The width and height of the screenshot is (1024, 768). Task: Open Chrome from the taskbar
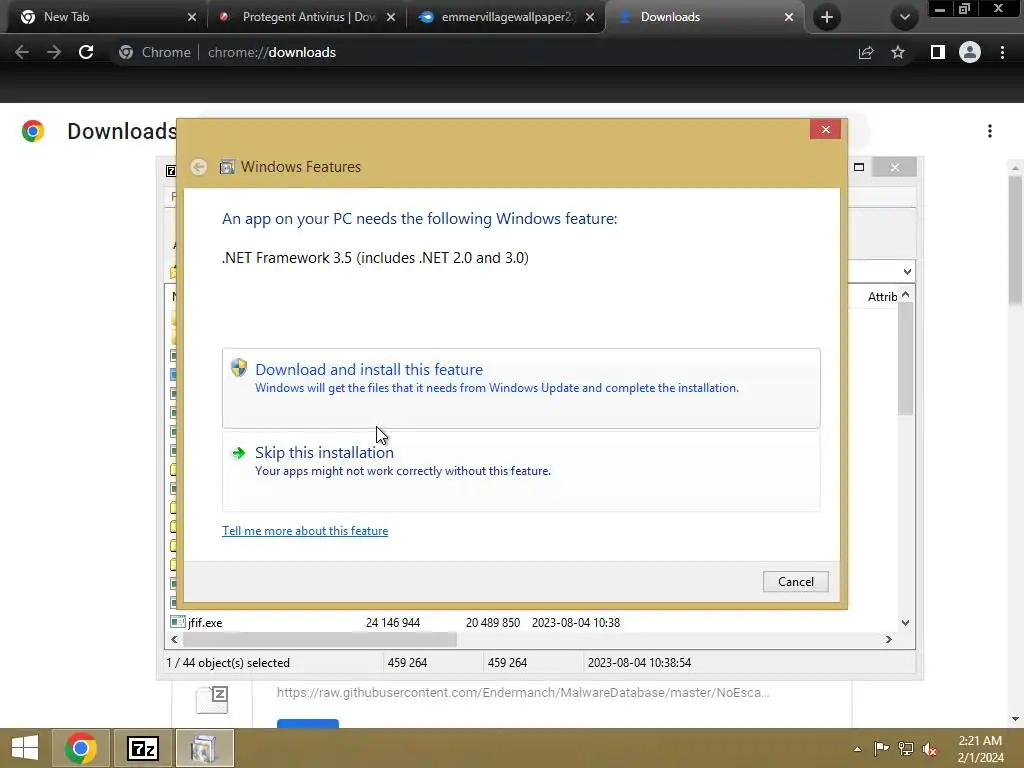tap(80, 748)
